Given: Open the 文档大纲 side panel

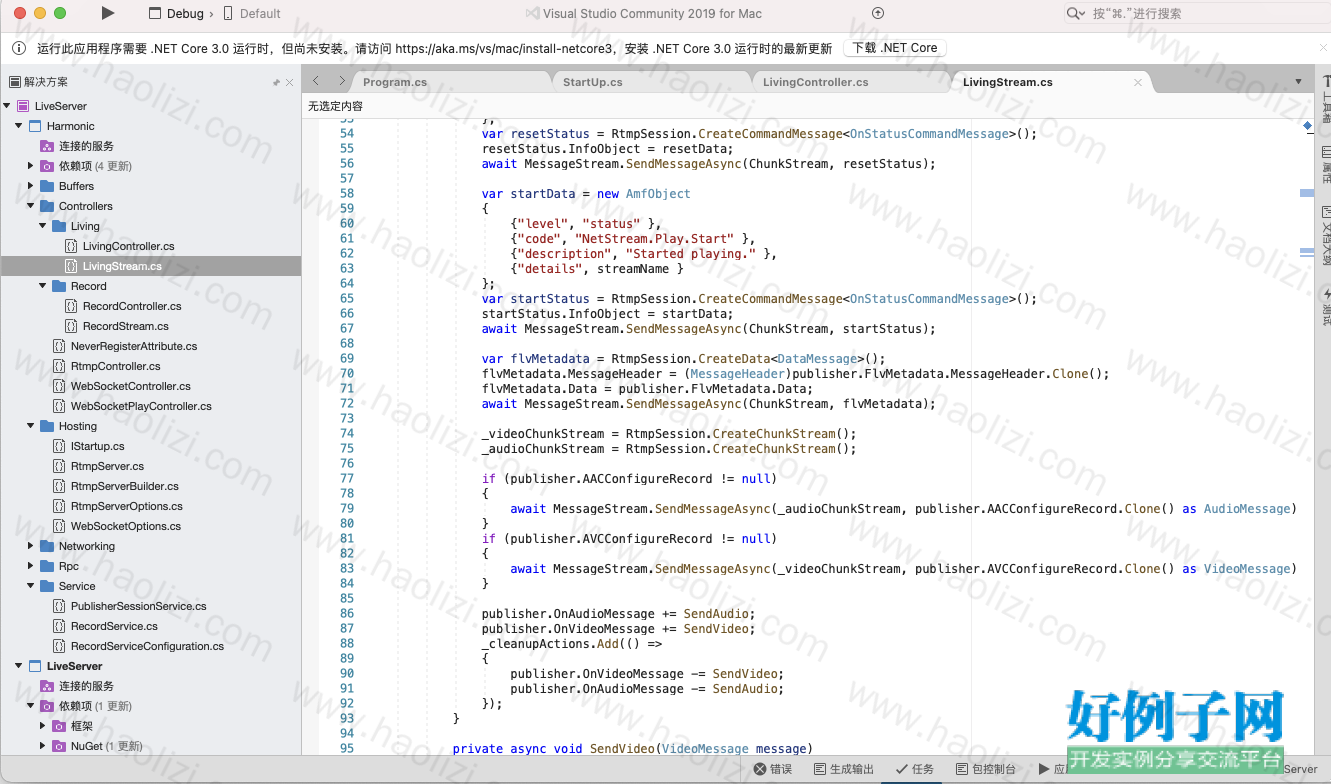Looking at the screenshot, I should 1326,234.
